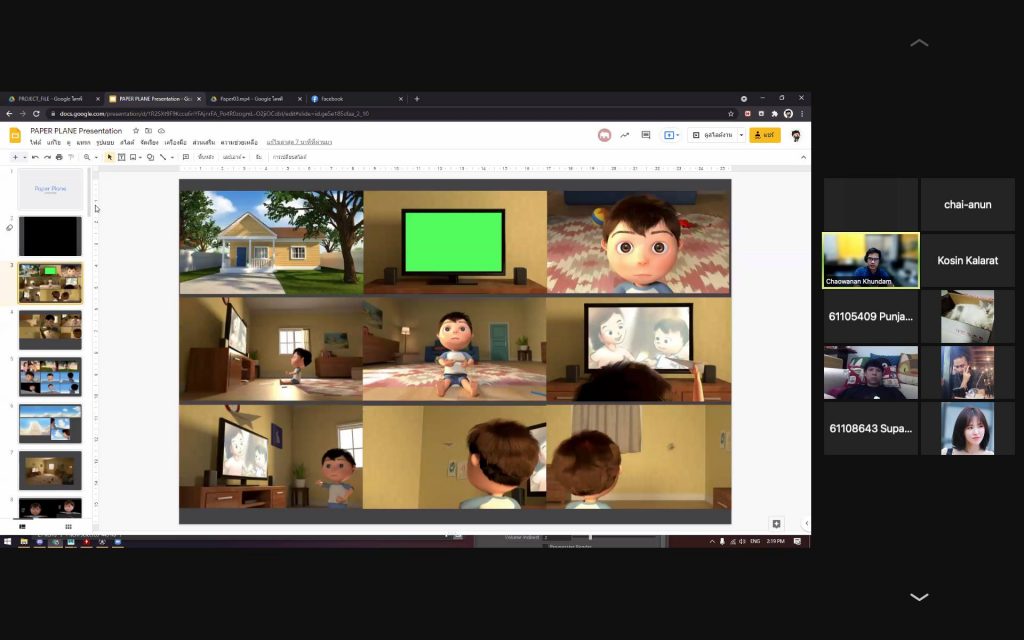Screen dimensions: 1024x640
Task: Click the activity dashboard trend icon
Action: click(625, 135)
